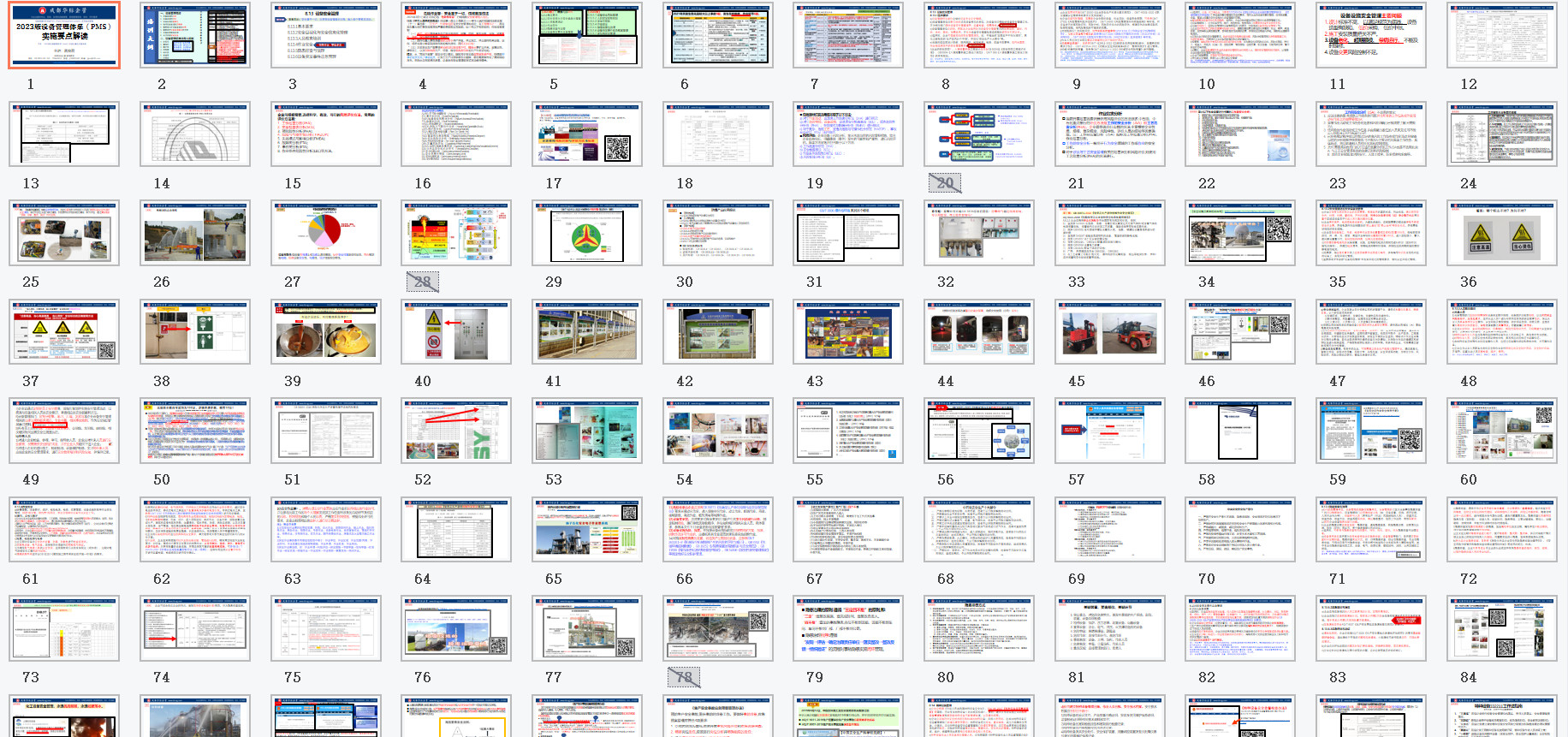This screenshot has width=1568, height=737.
Task: Select the title slide thumbnail numbered 1
Action: 64,36
